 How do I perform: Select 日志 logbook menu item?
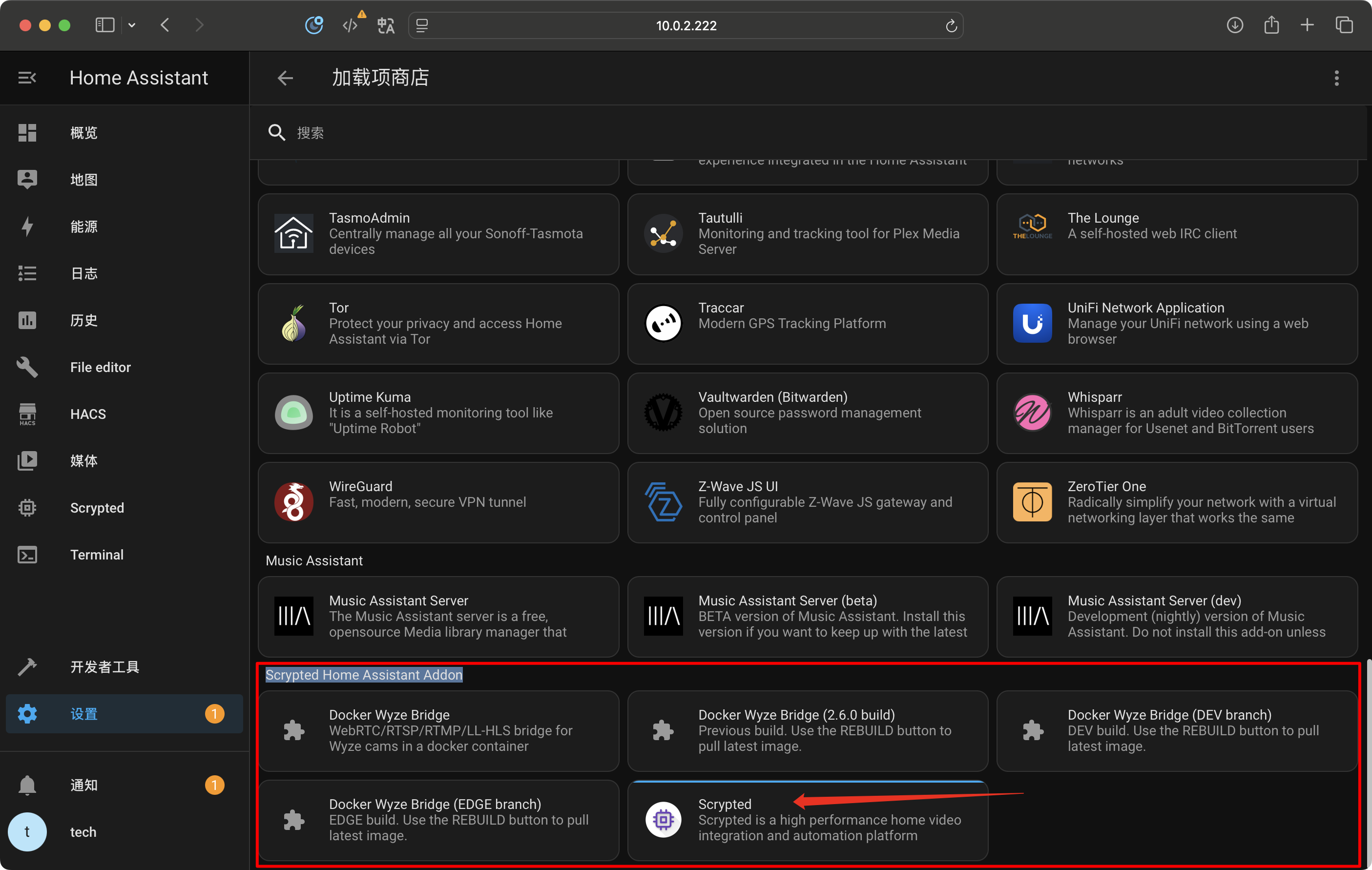click(124, 273)
